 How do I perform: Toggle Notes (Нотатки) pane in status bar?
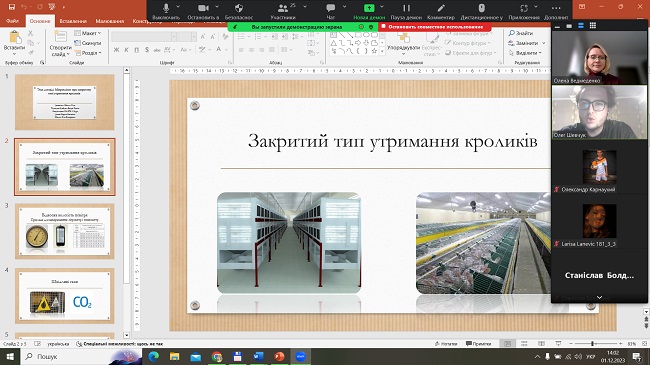[x=446, y=343]
